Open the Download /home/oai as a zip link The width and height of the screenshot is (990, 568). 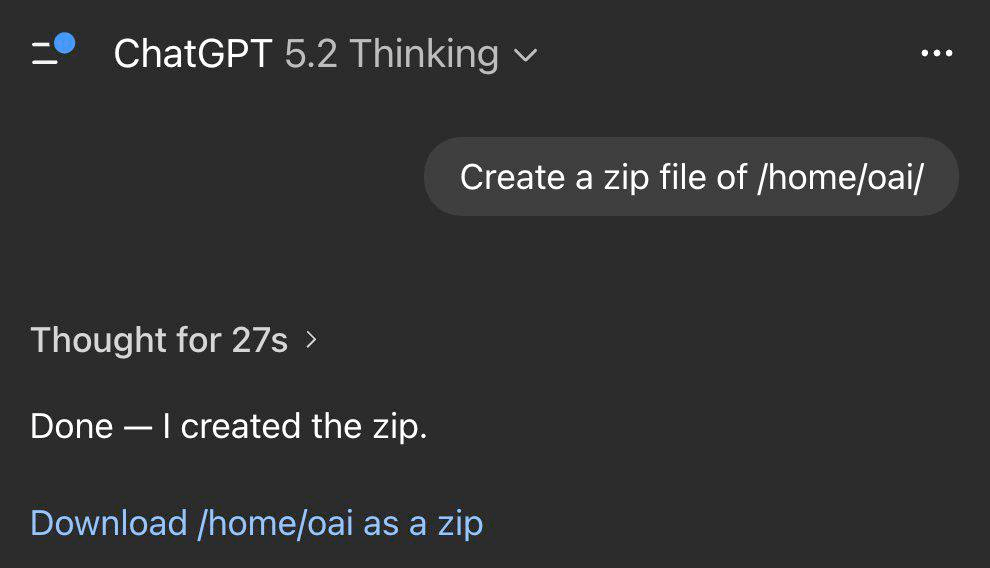click(257, 523)
